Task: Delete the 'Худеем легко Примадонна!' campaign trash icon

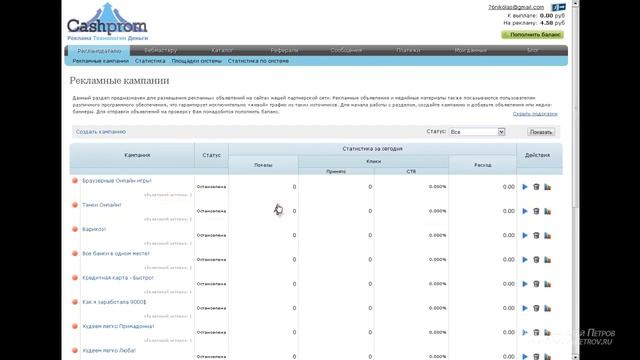Action: tap(536, 333)
